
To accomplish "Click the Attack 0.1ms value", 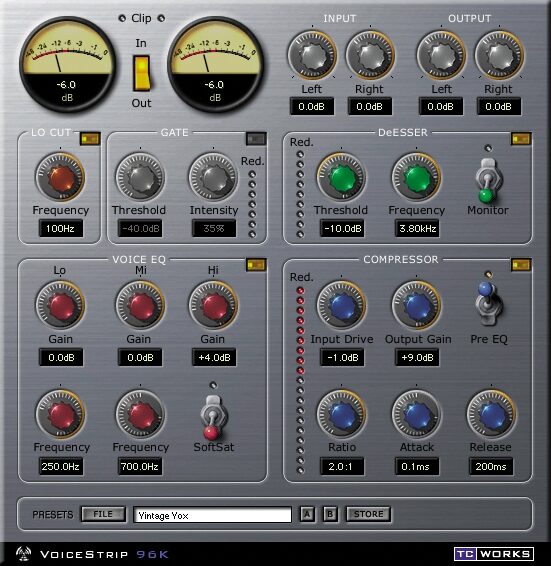I will click(x=417, y=466).
